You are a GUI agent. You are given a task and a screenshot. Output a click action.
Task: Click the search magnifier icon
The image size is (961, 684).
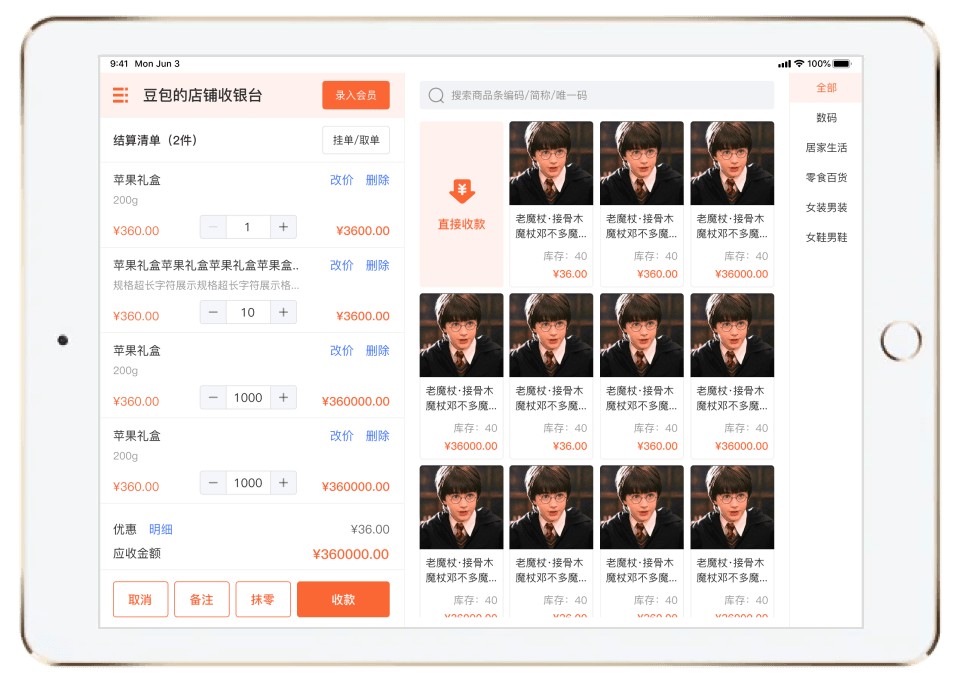(436, 96)
